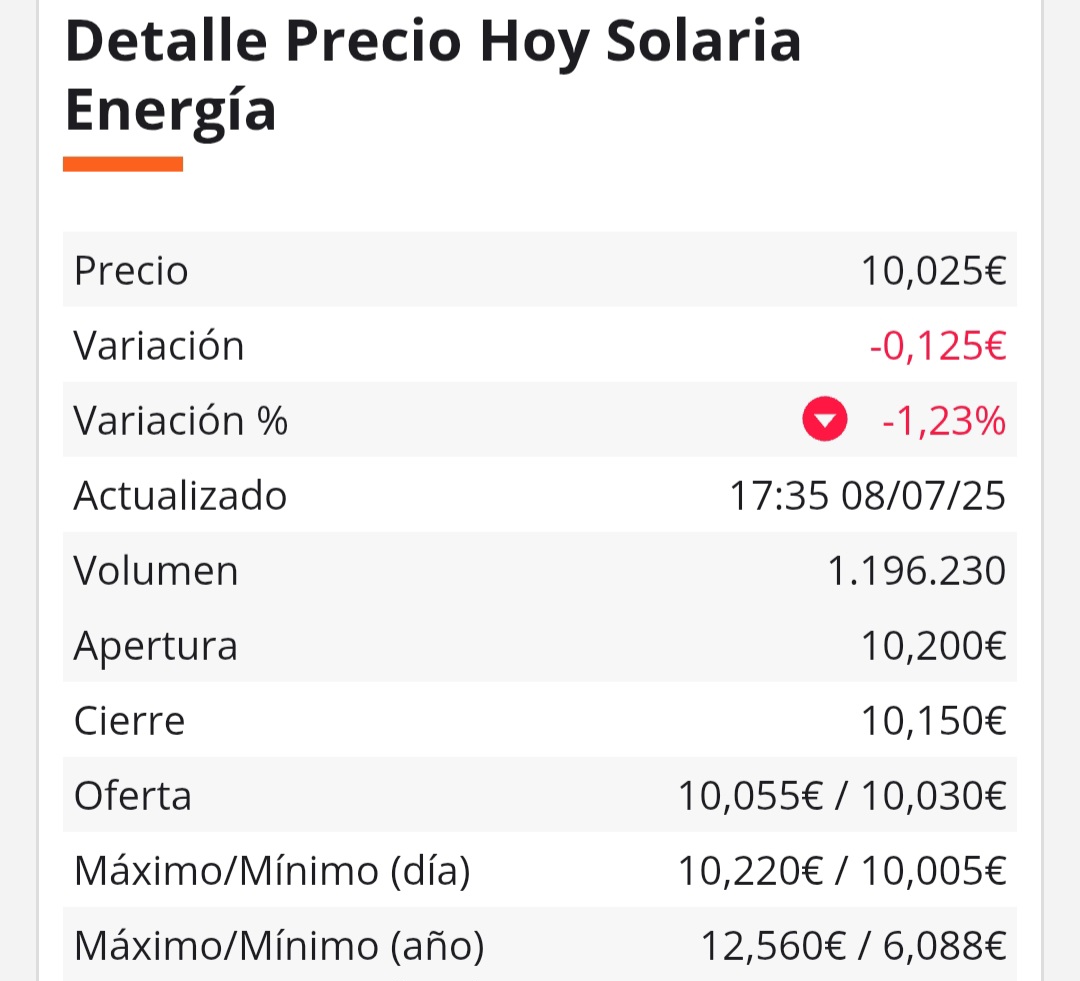Click the Variación % value -1,23%
Screen dimensions: 1080x981
pos(944,420)
